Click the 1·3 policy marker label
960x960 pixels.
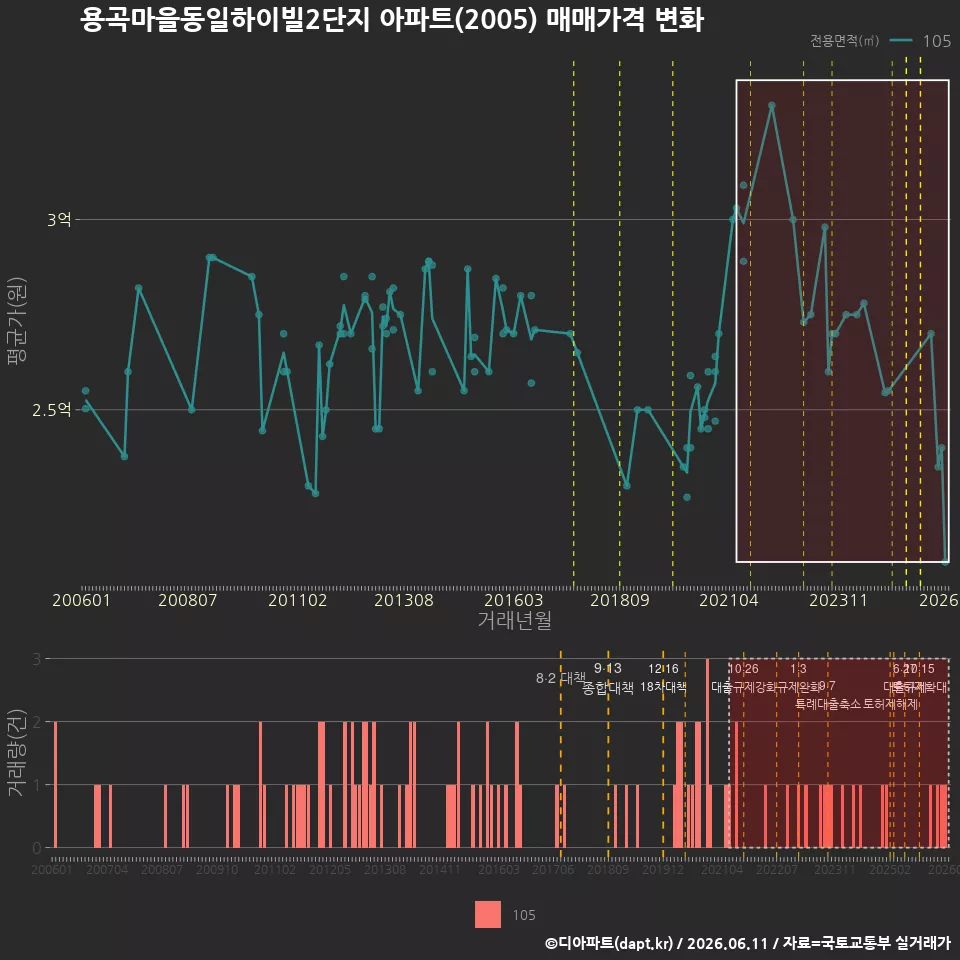point(798,669)
